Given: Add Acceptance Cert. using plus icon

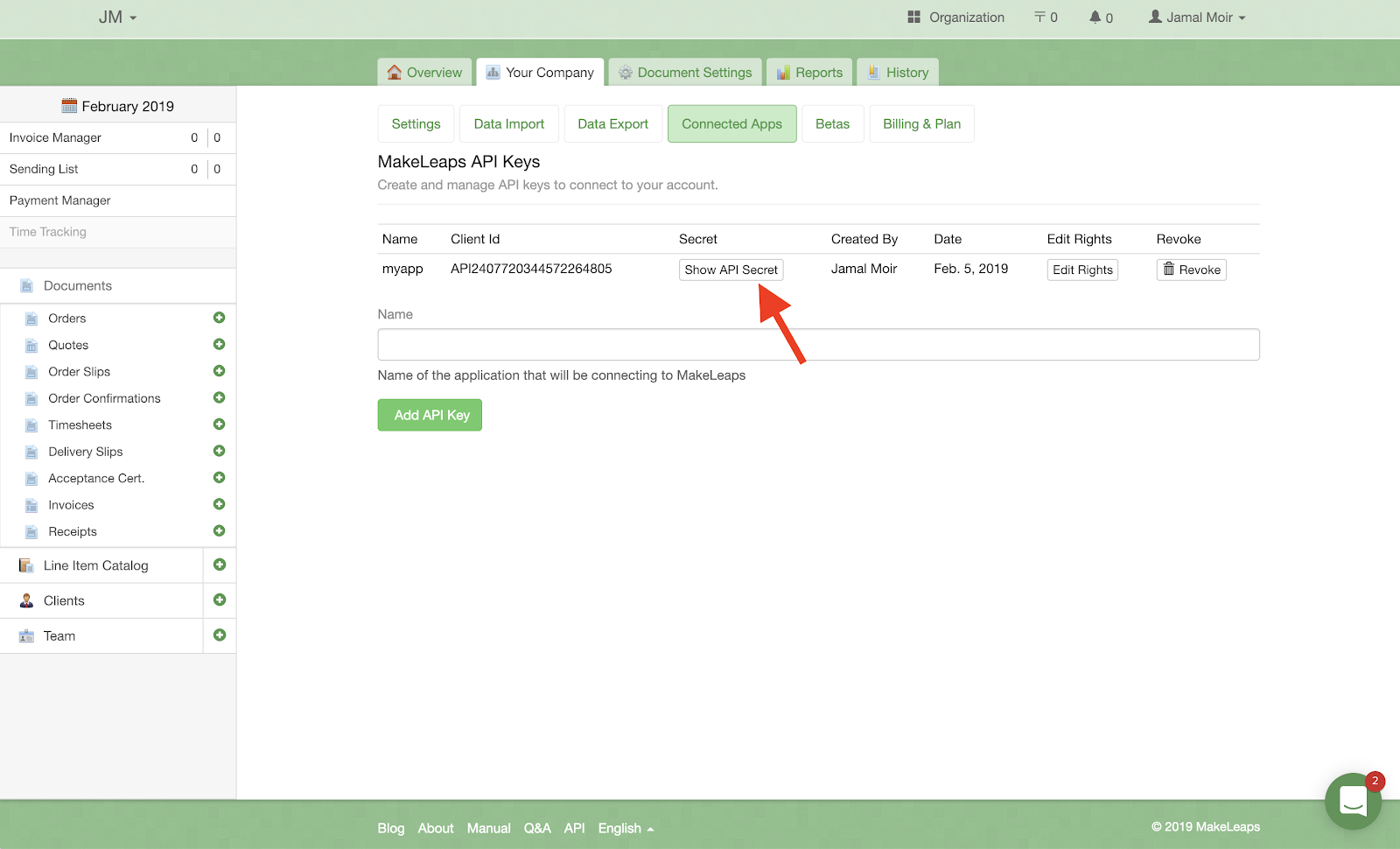Looking at the screenshot, I should [220, 477].
